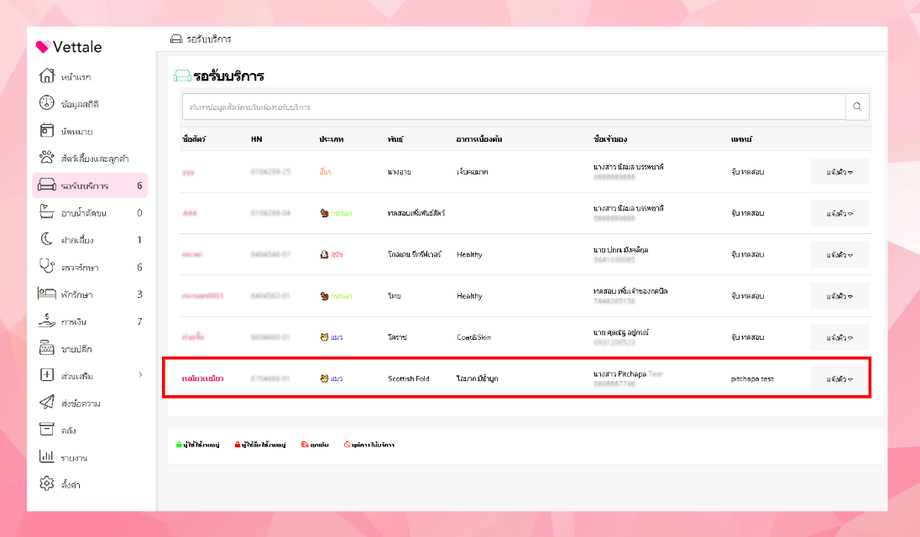Expand the add-ons submenu chevron
This screenshot has height=537, width=920.
(140, 375)
